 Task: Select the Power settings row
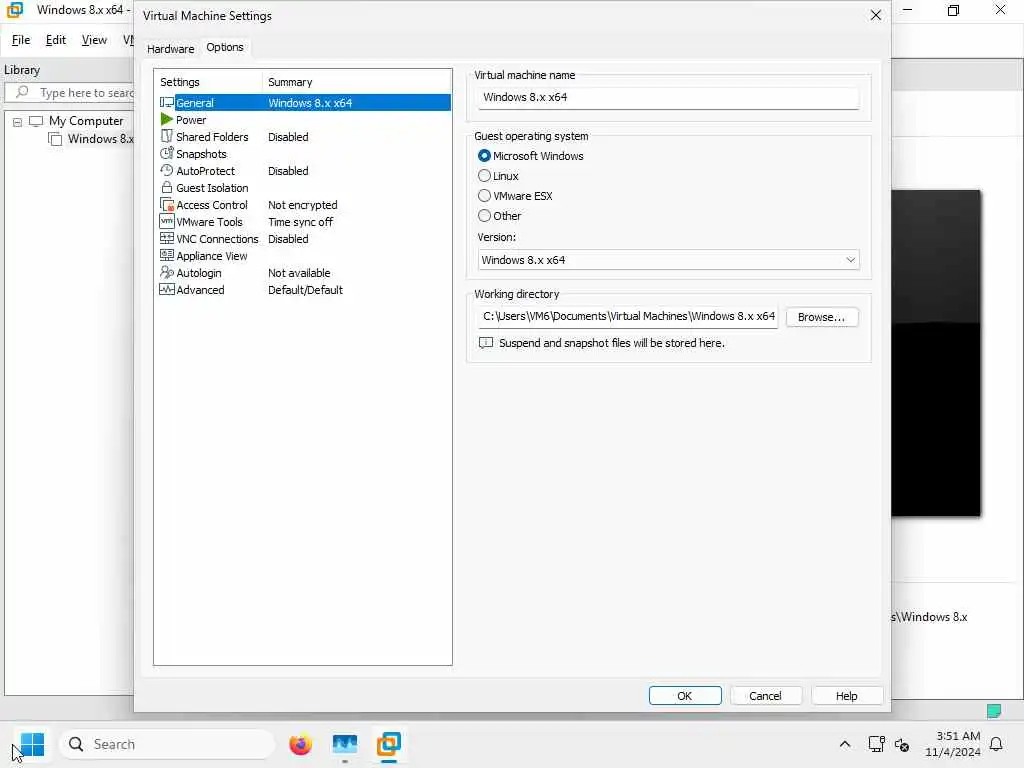(302, 120)
